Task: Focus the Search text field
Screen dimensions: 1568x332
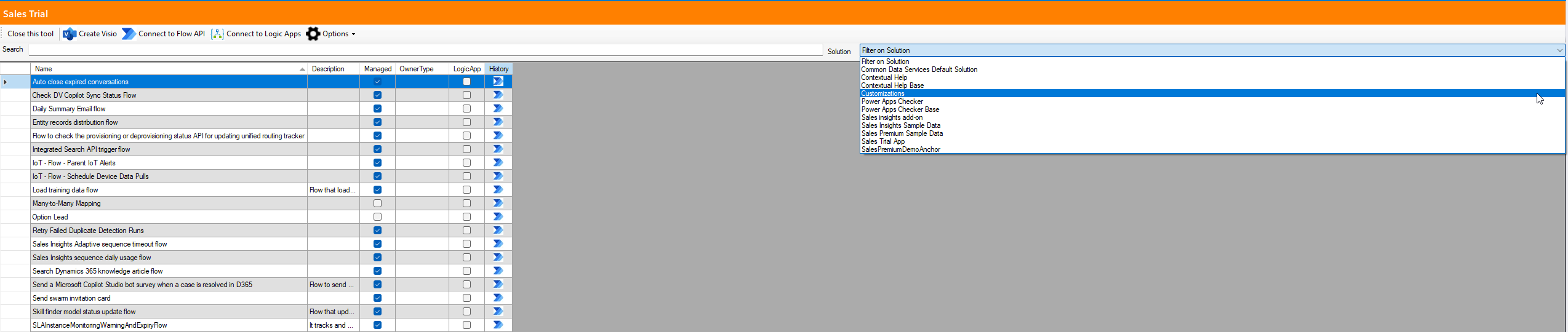Action: coord(425,50)
